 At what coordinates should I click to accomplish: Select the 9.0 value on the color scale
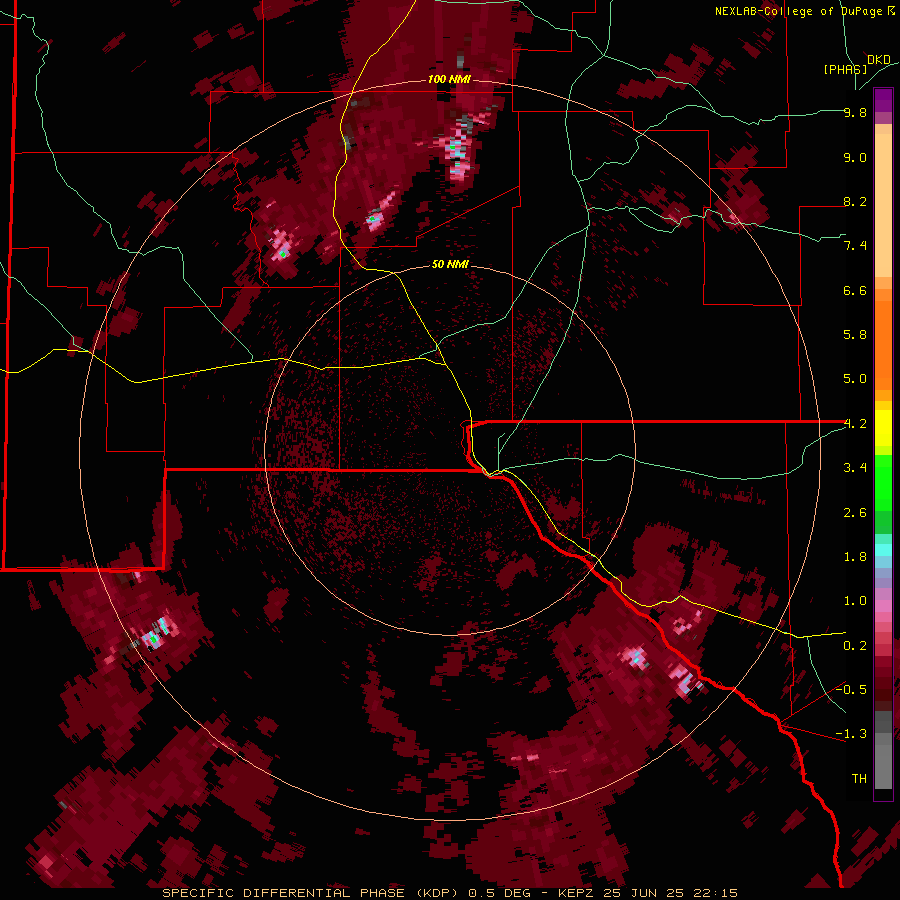(855, 157)
